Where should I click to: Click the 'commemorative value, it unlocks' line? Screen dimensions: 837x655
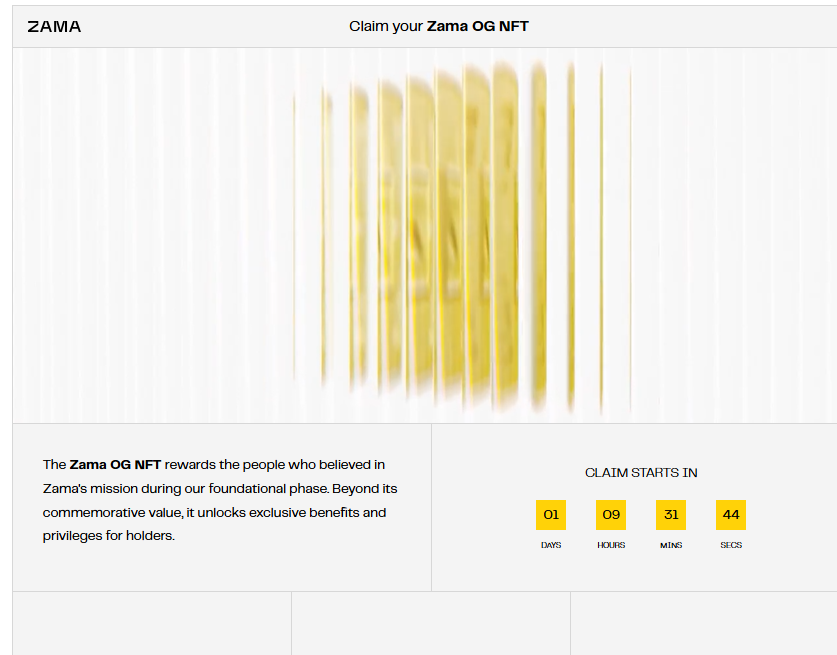click(214, 512)
